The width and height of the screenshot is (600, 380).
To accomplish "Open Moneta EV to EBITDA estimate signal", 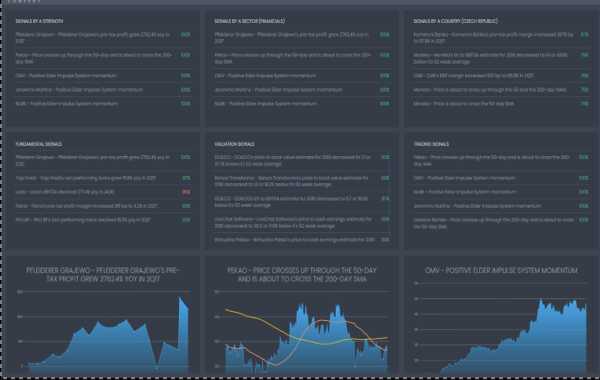I will click(501, 58).
